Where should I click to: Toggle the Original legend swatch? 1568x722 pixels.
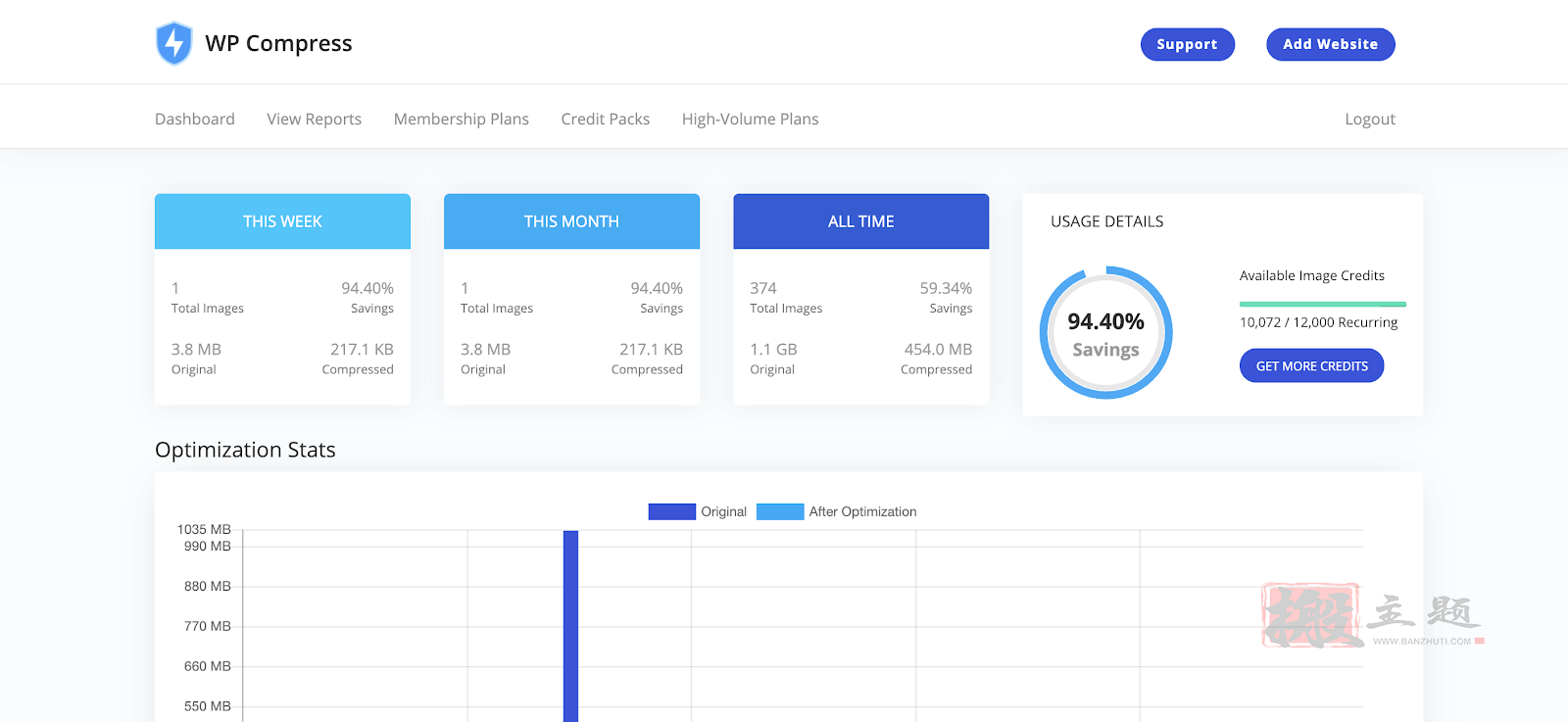(671, 511)
